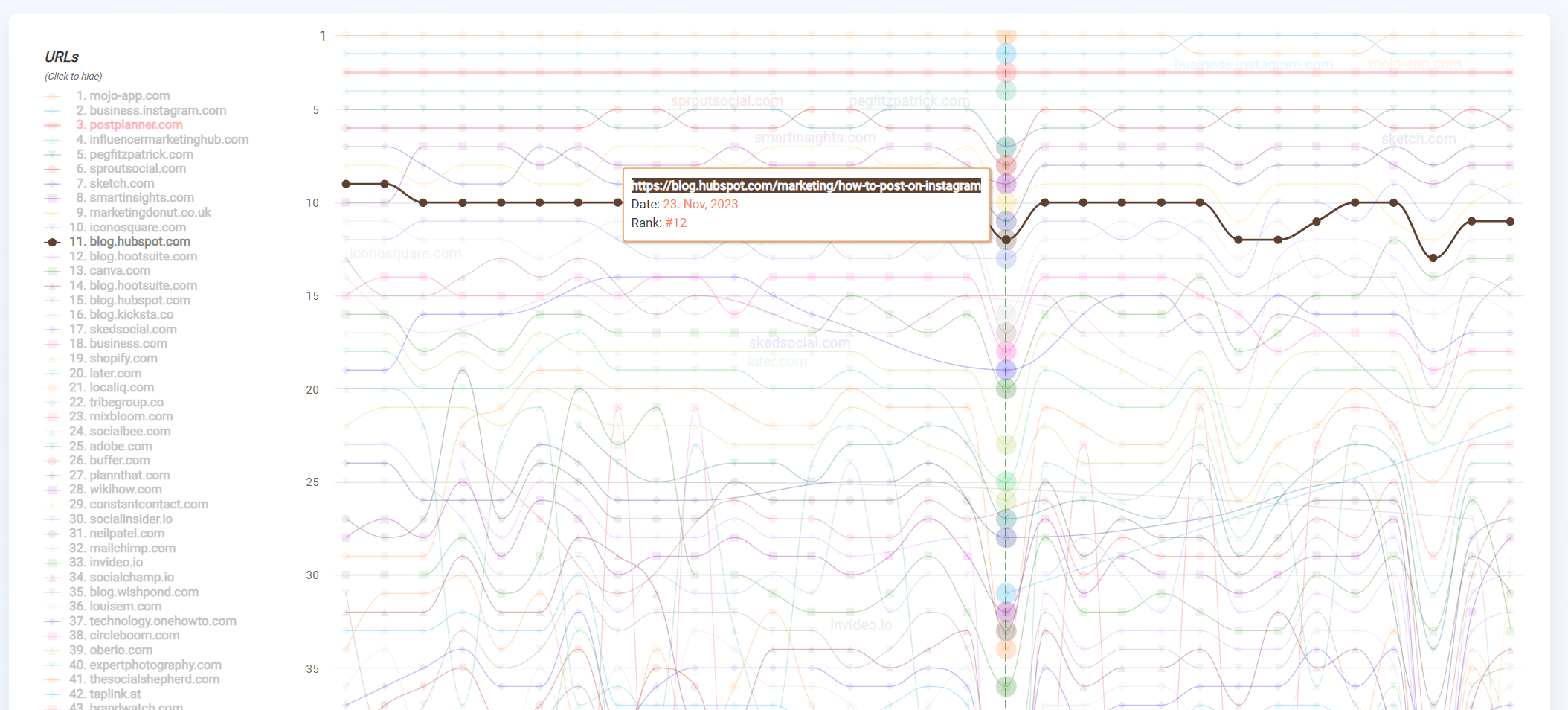Toggle circleboom.com legend entry

pyautogui.click(x=112, y=635)
